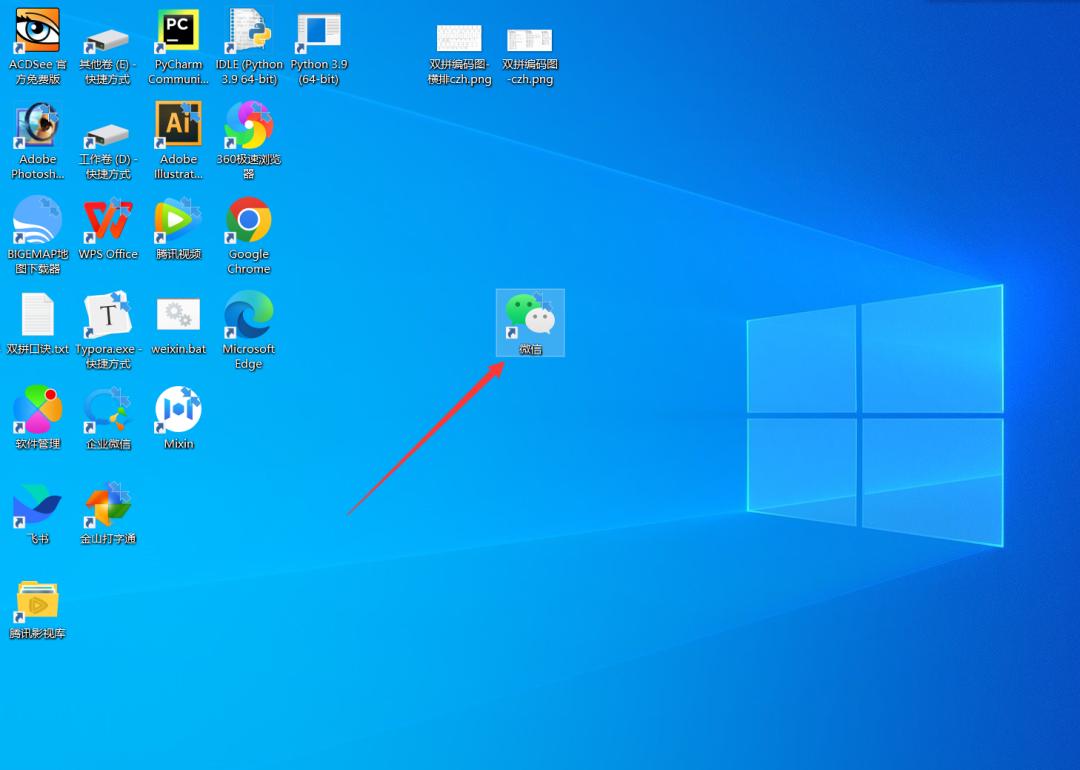1080x770 pixels.
Task: Click the IDLE Python 3.9 shortcut
Action: (248, 31)
